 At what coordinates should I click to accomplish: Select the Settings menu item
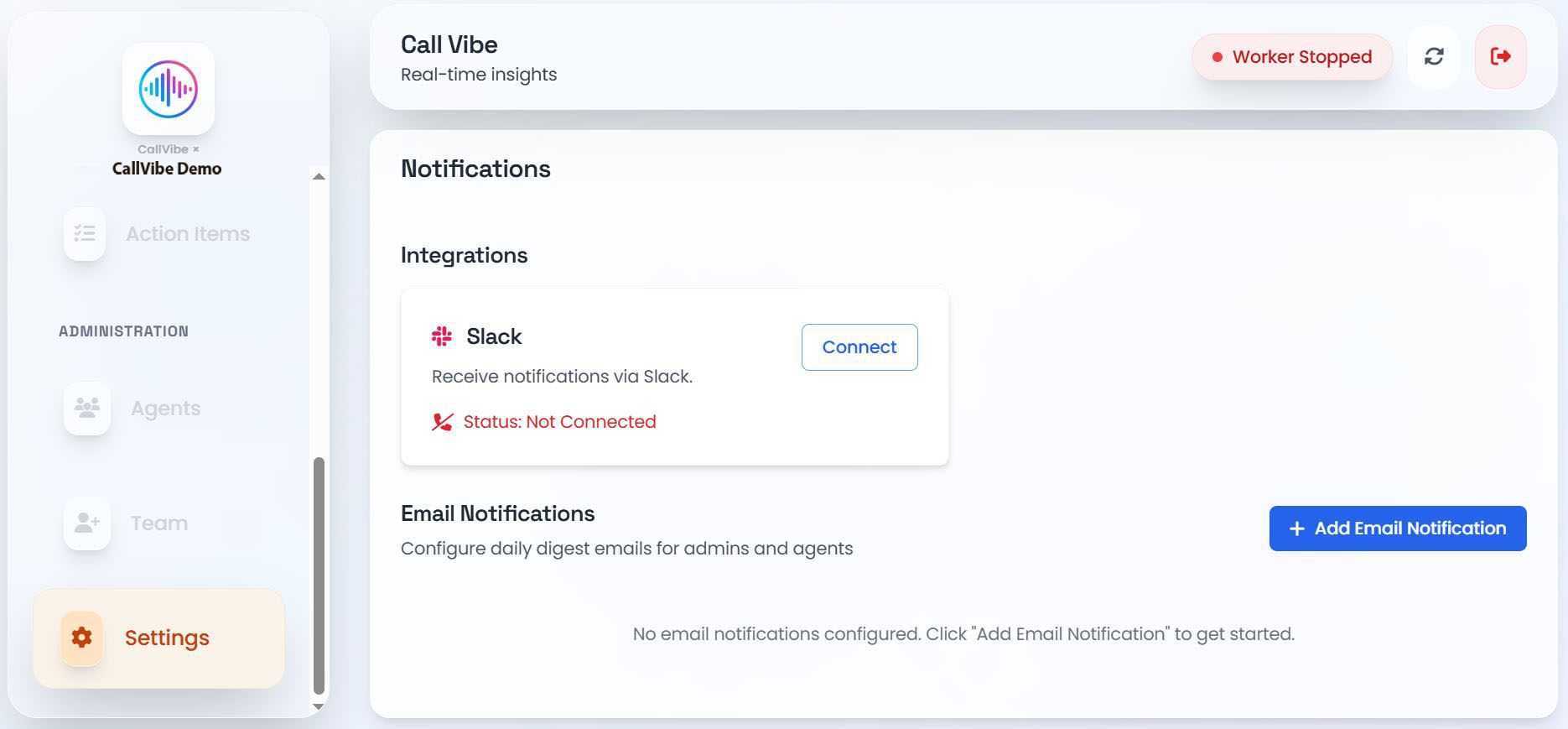pos(159,638)
